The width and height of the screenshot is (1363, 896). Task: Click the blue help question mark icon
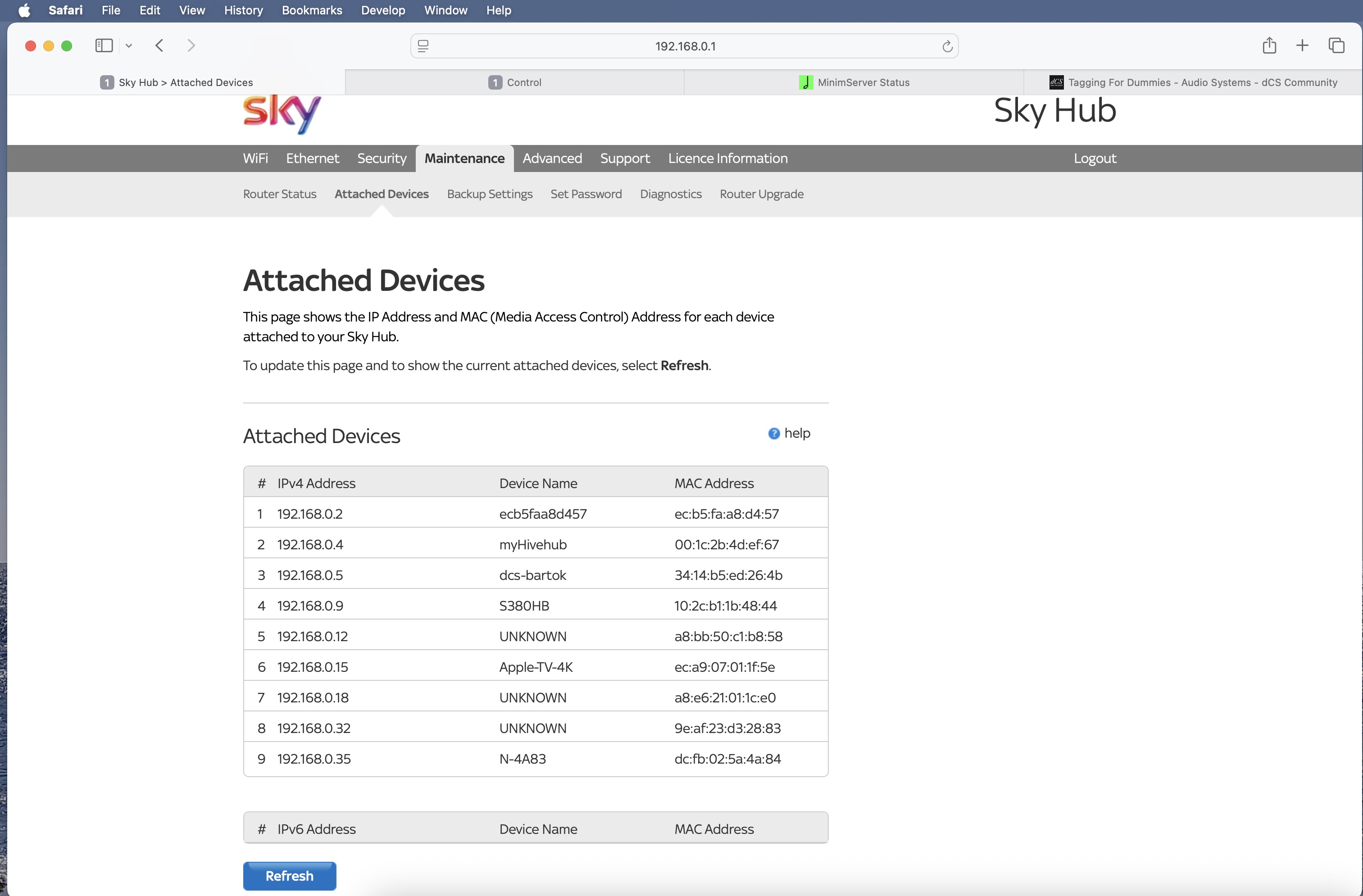774,434
